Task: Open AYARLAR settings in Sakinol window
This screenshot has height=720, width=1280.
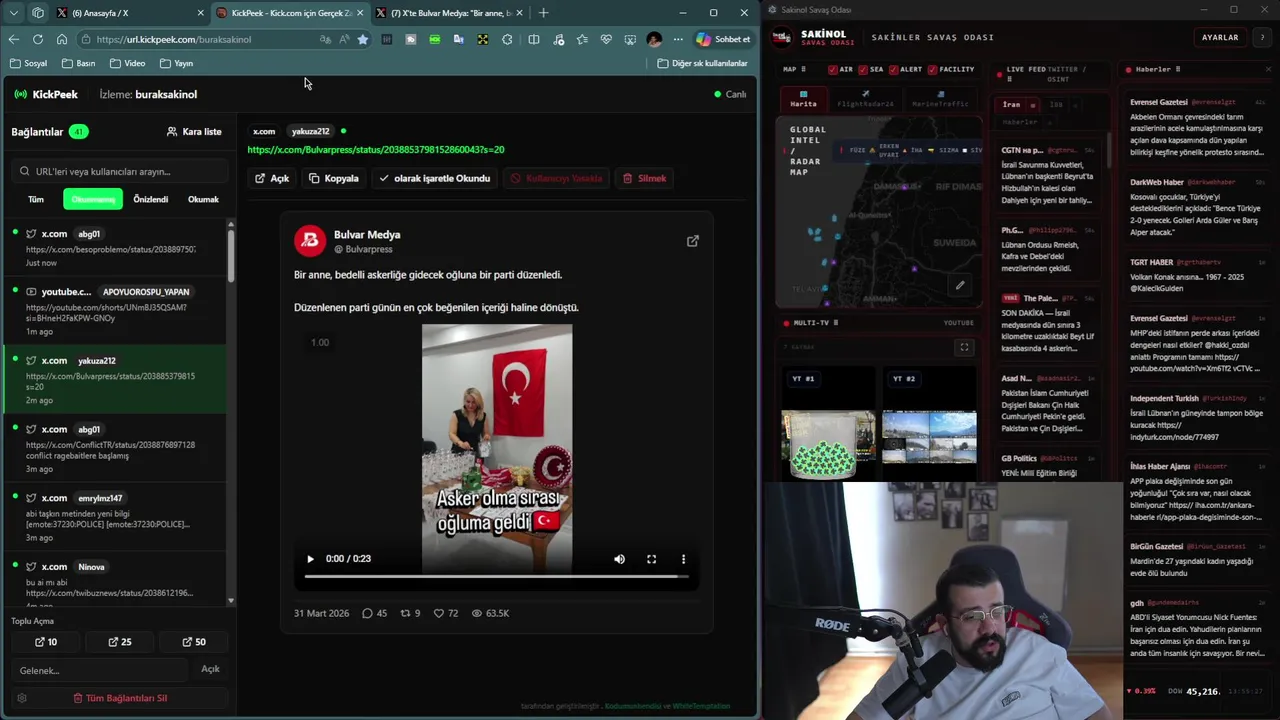Action: (x=1220, y=37)
